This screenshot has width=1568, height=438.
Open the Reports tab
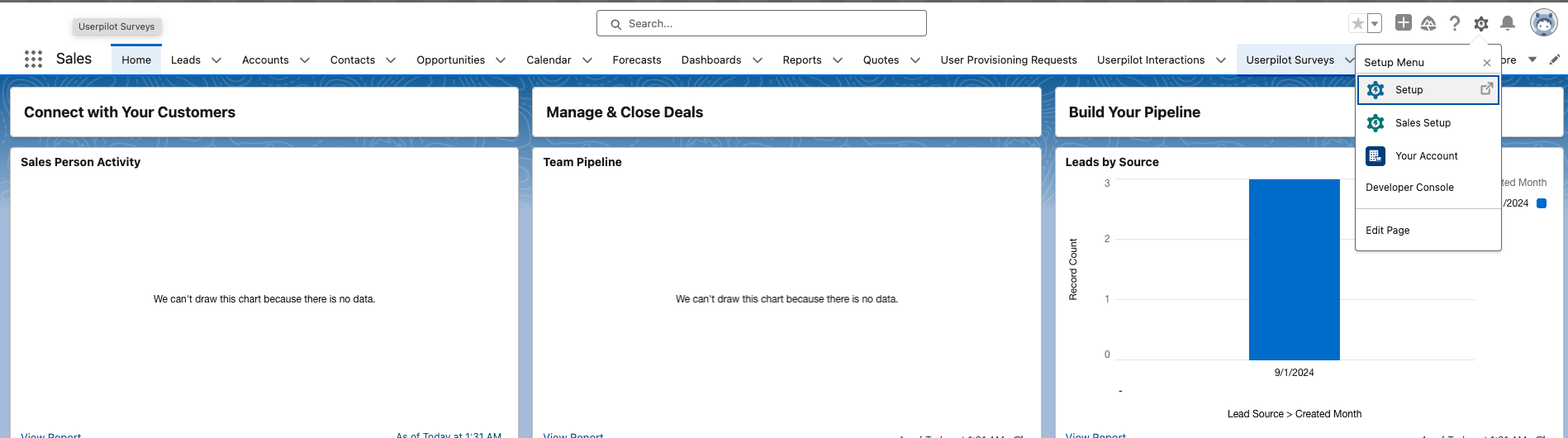802,60
